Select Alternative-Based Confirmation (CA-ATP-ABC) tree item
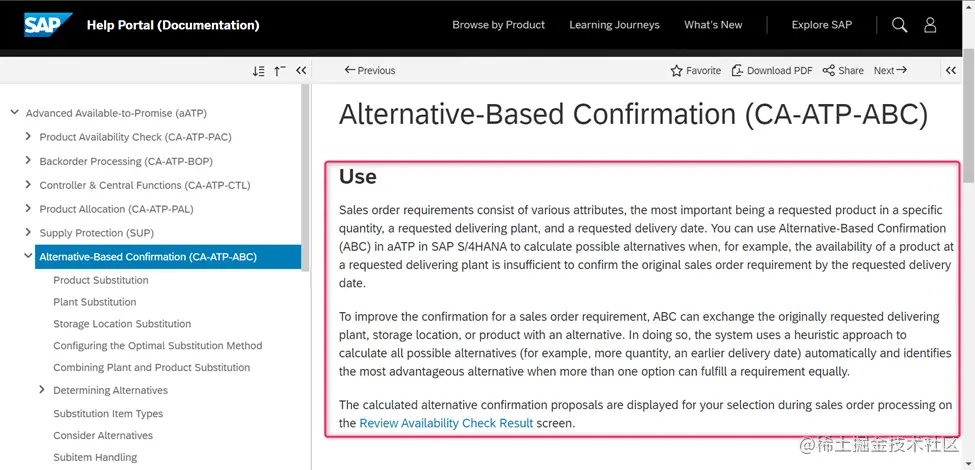Image resolution: width=975 pixels, height=470 pixels. (168, 257)
